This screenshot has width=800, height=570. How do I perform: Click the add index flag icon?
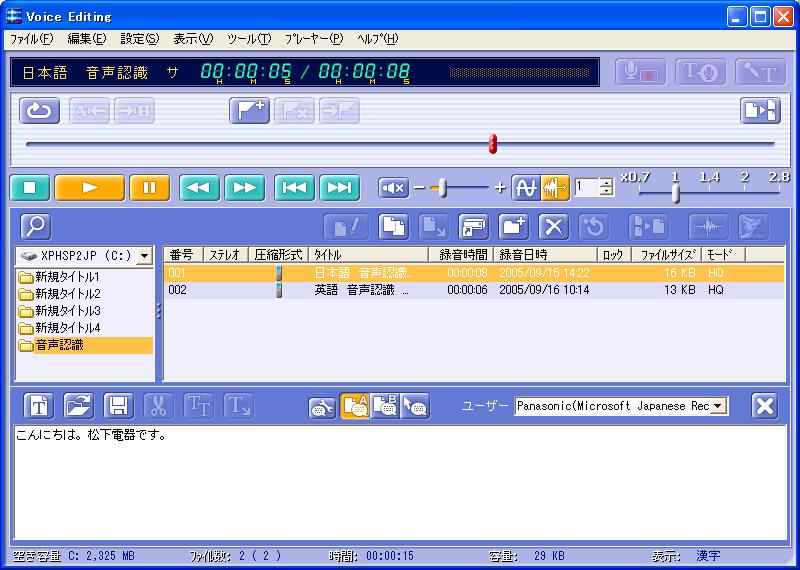pyautogui.click(x=249, y=111)
